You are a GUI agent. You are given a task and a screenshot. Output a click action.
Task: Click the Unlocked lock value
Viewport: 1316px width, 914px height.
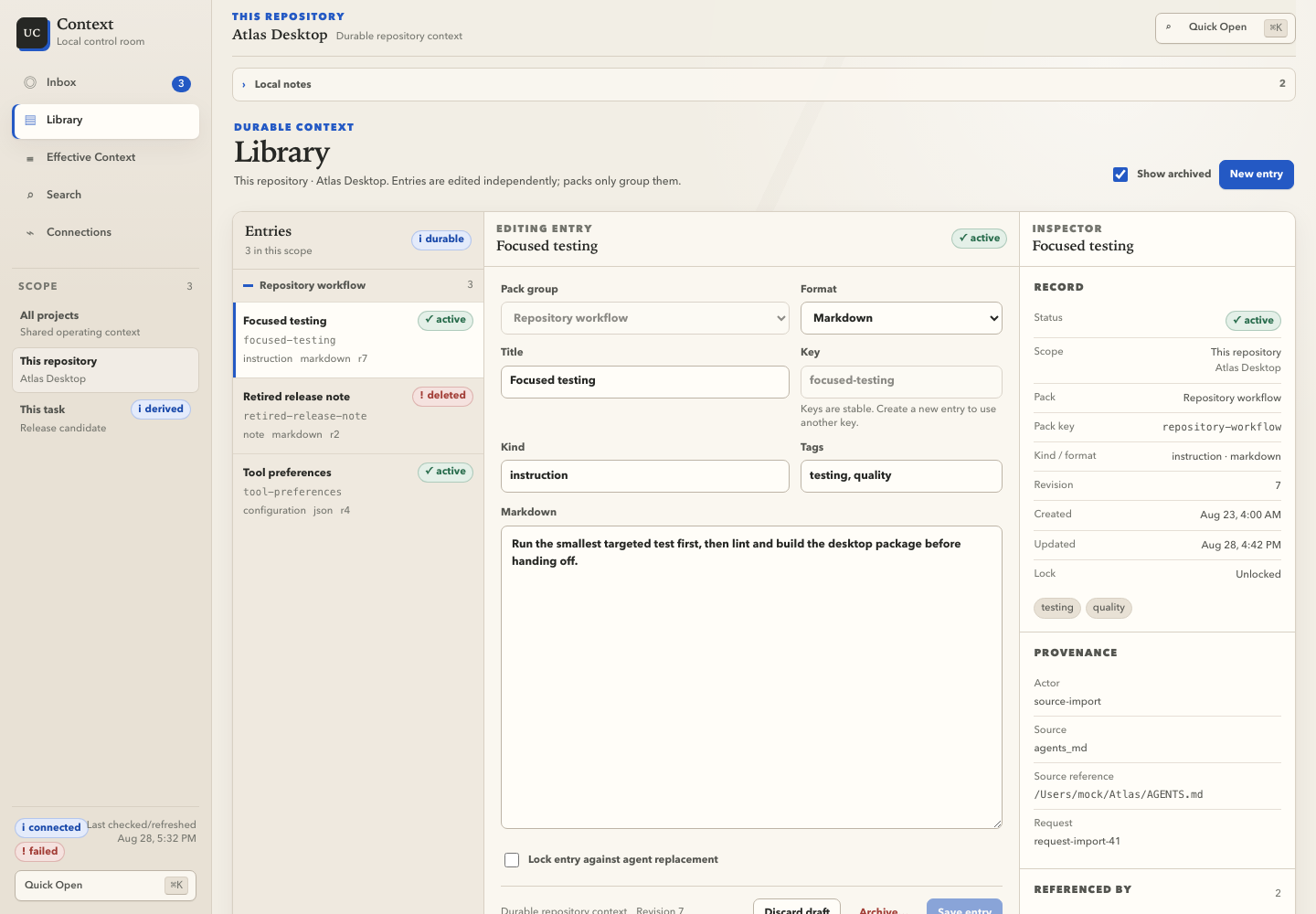pos(1258,574)
